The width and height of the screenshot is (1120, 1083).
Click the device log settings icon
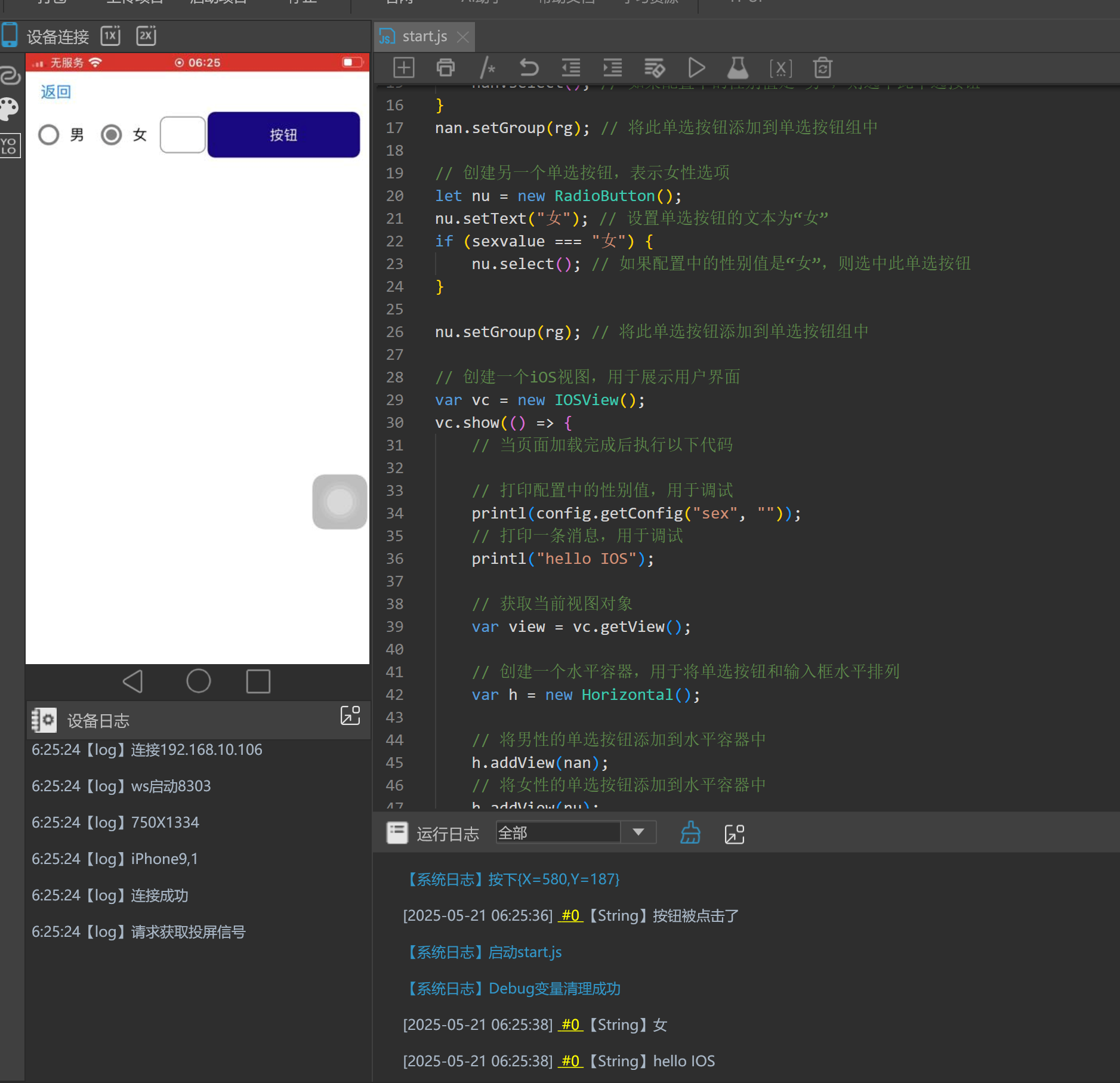tap(44, 720)
